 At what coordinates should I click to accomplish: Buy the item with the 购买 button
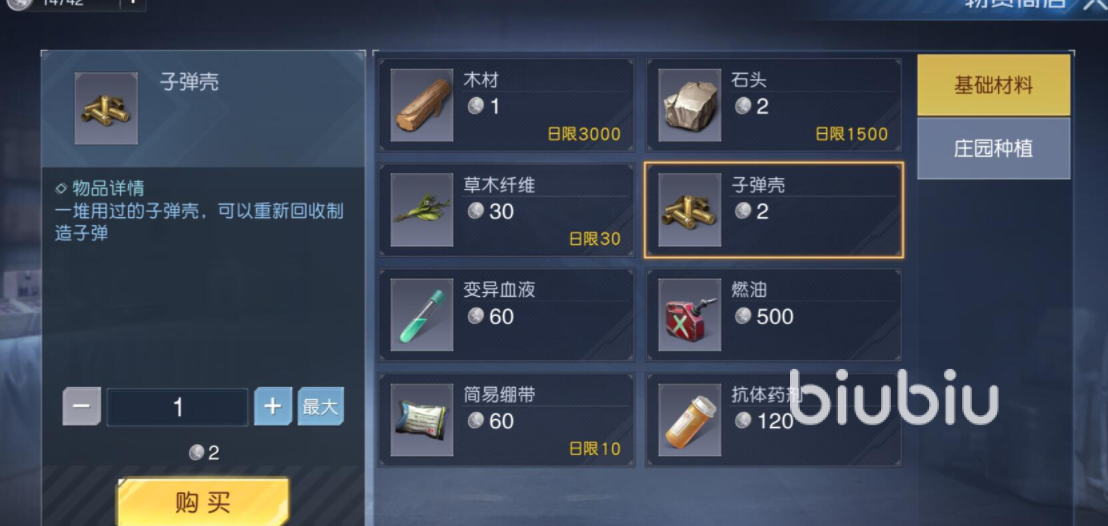coord(204,502)
